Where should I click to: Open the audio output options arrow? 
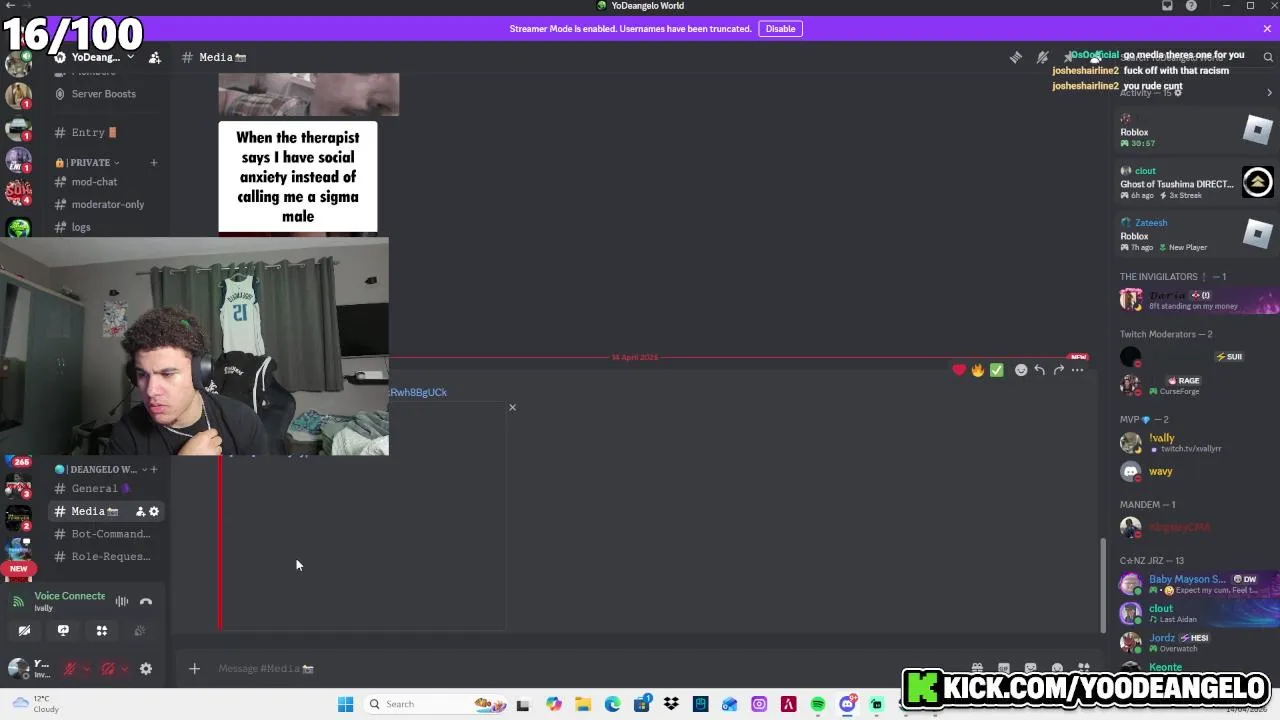pos(123,669)
